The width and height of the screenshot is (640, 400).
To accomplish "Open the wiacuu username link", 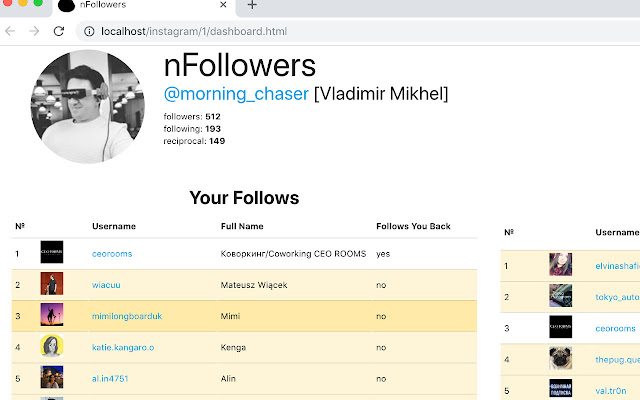I will [x=107, y=285].
